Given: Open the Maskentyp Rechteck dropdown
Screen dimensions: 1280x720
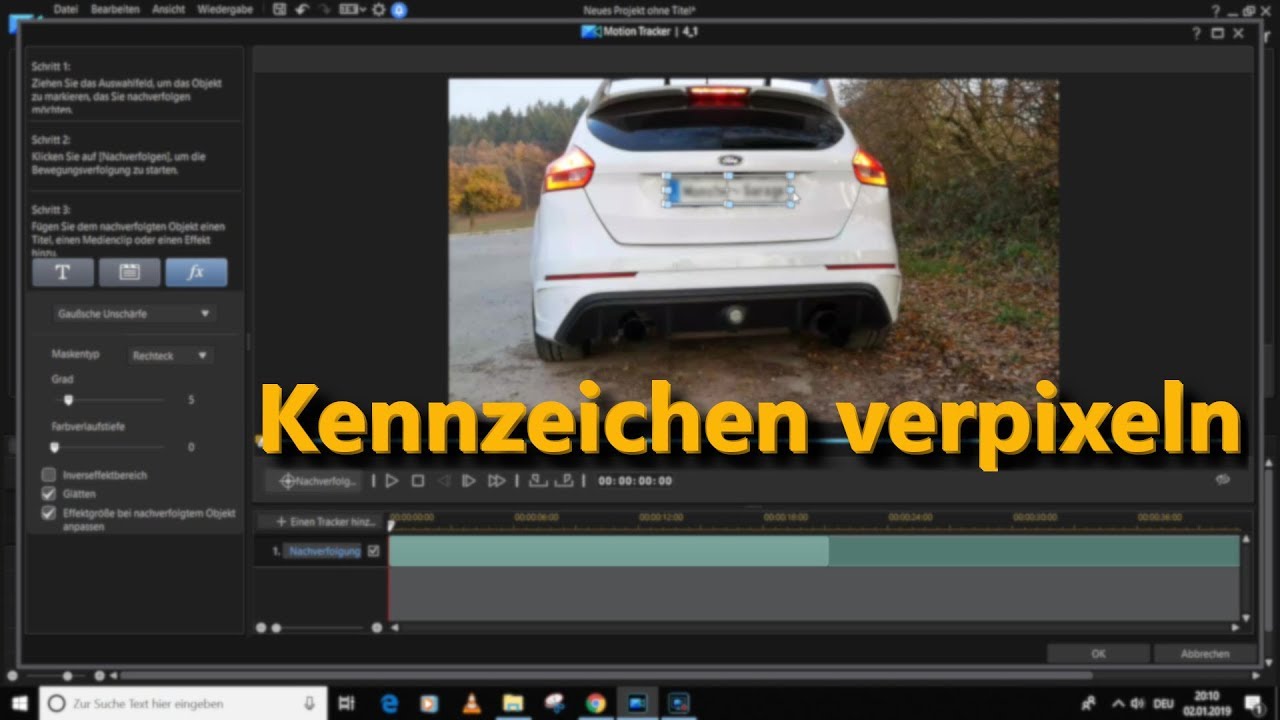Looking at the screenshot, I should (x=170, y=355).
